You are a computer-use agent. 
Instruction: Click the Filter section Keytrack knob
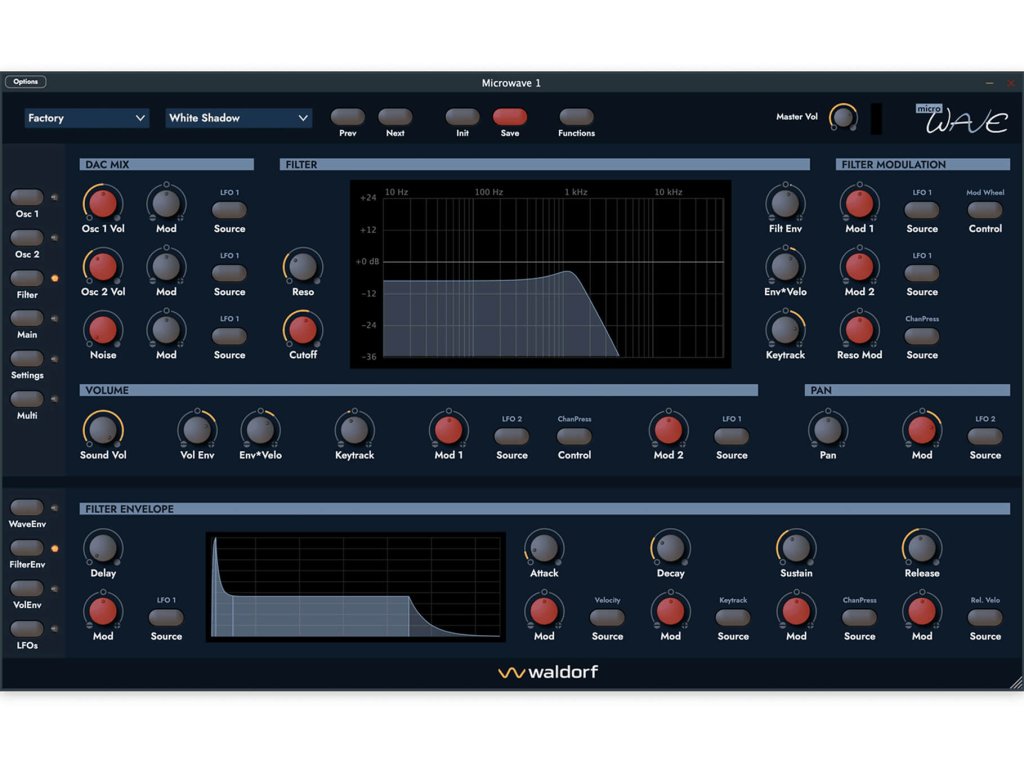(785, 330)
